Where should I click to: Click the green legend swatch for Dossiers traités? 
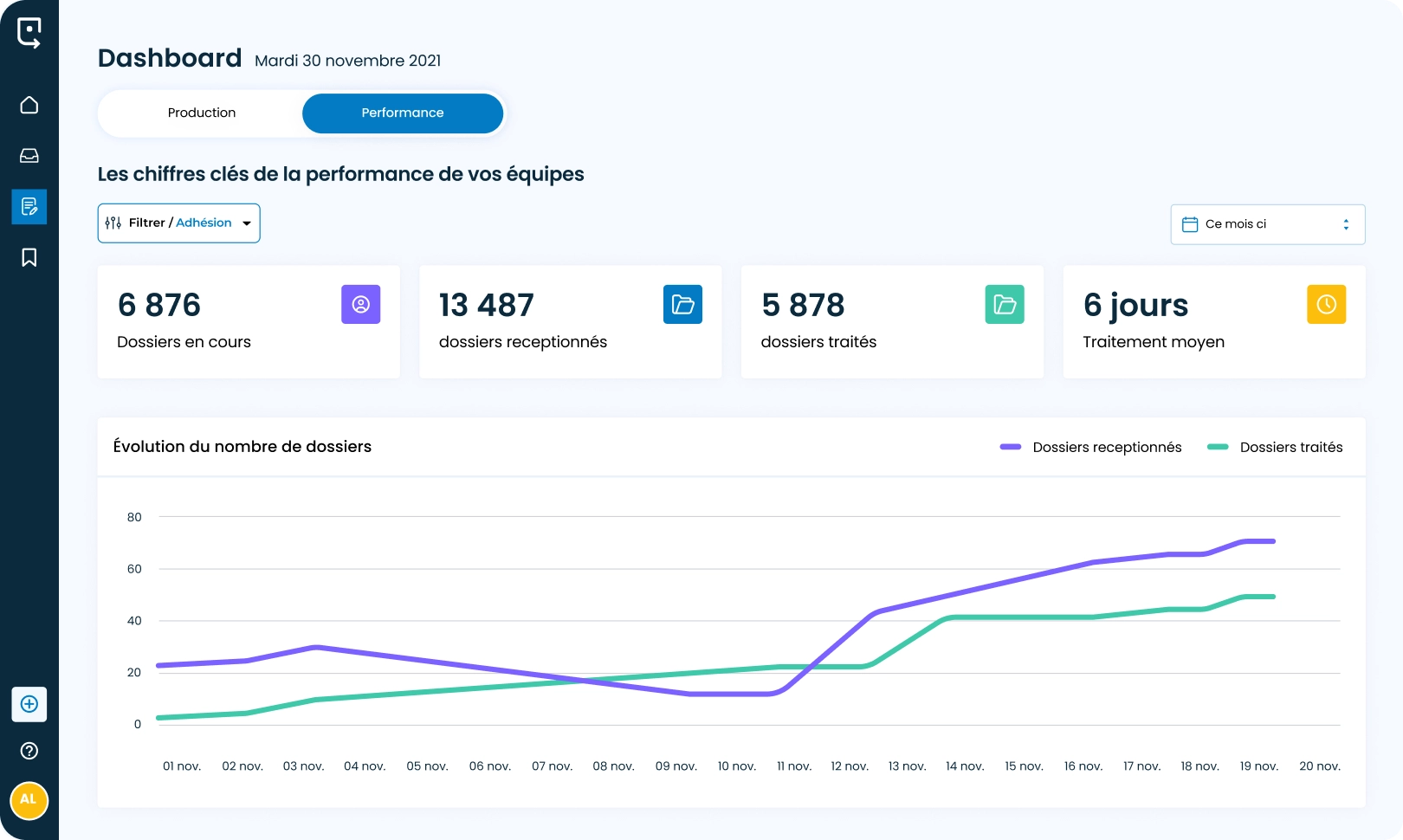point(1218,447)
